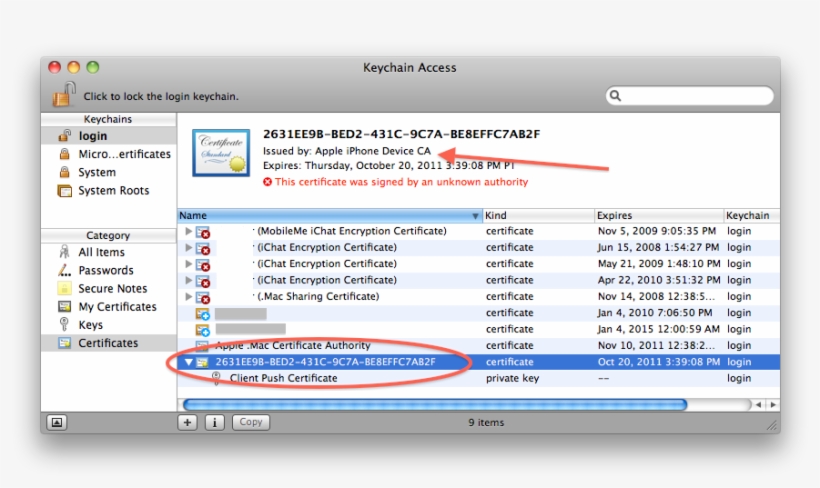The width and height of the screenshot is (820, 488).
Task: Click the Keys category key icon
Action: [64, 324]
